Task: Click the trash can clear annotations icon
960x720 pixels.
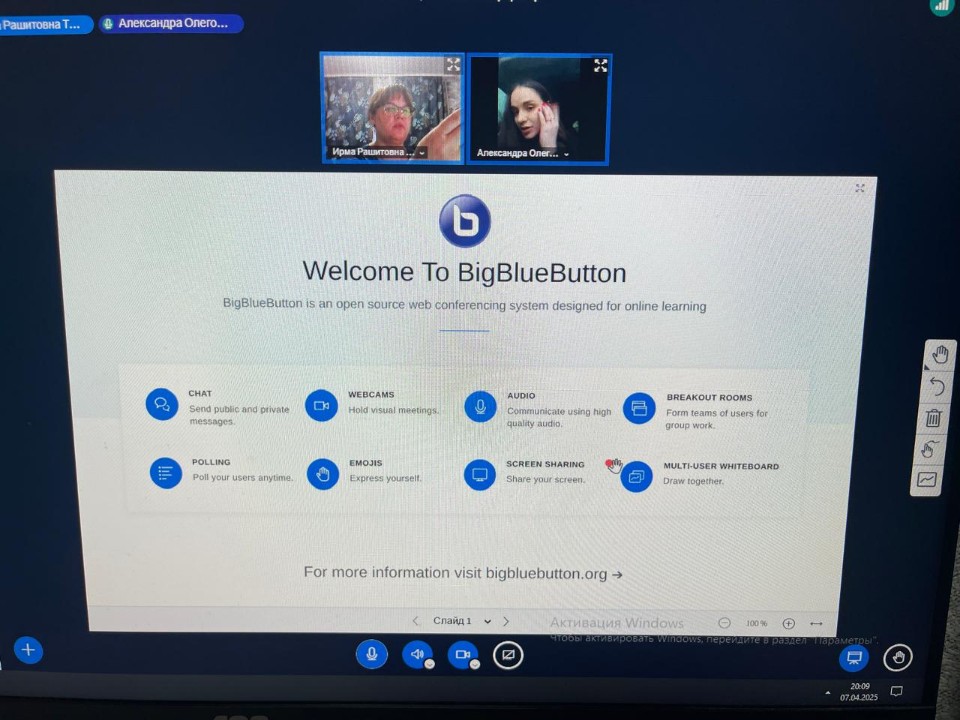Action: click(934, 417)
